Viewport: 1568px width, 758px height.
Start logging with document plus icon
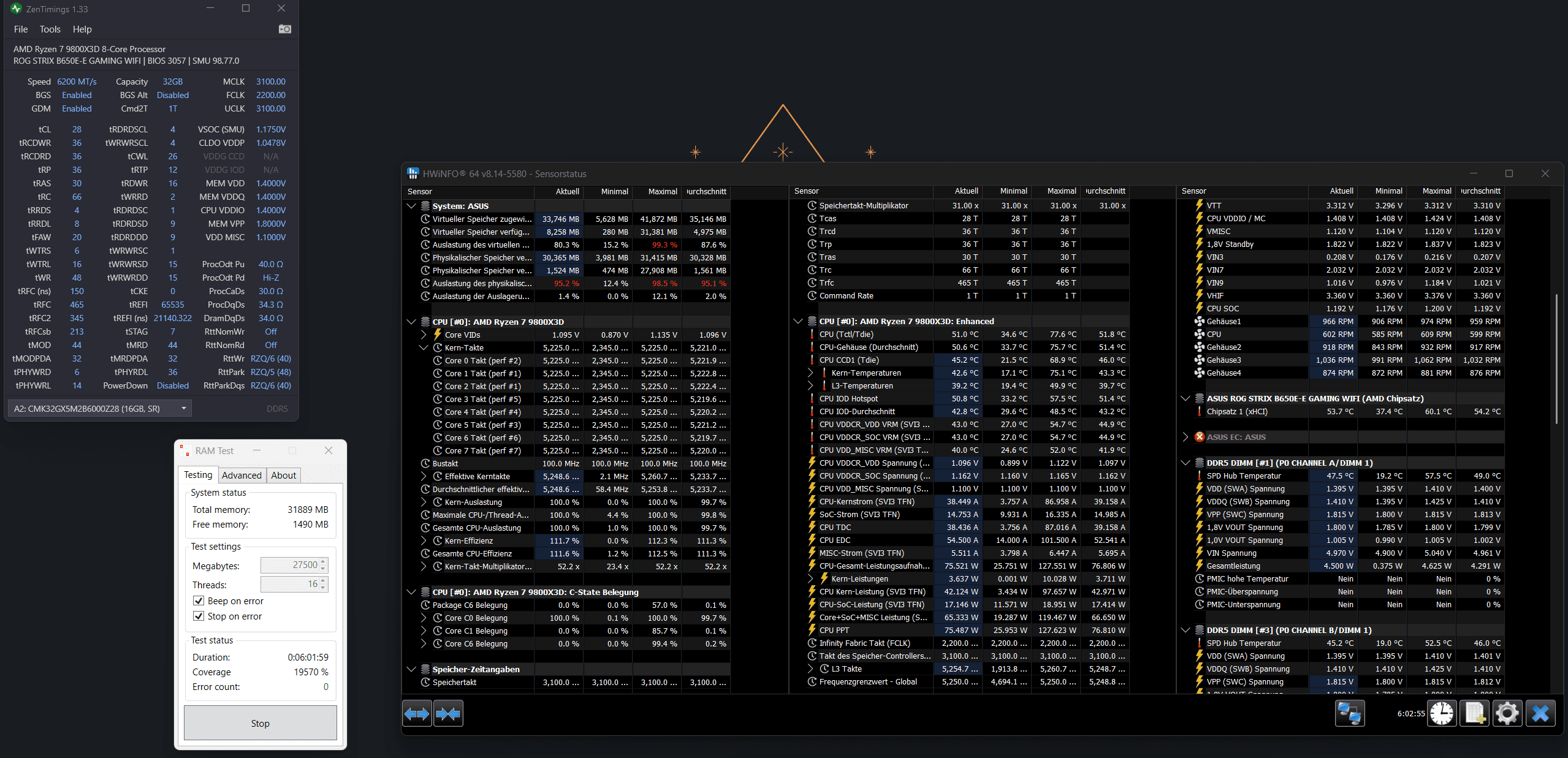(x=1474, y=714)
